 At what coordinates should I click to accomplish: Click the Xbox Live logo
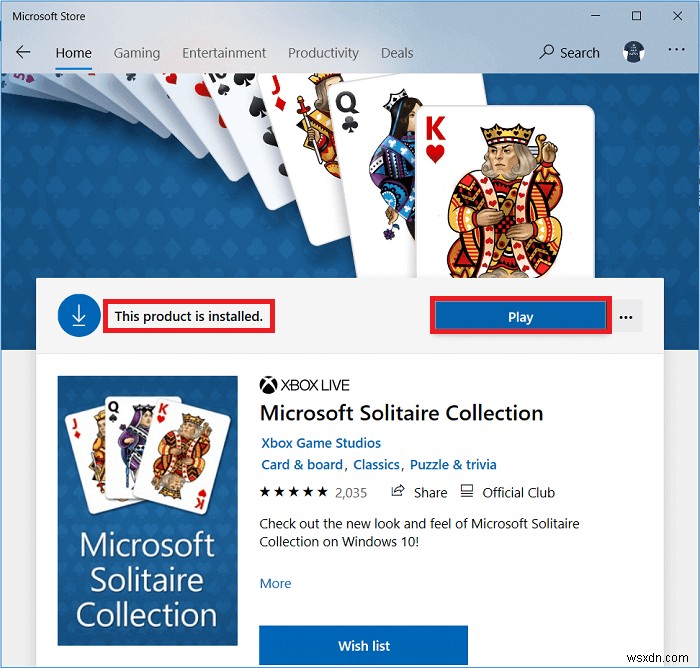(304, 385)
